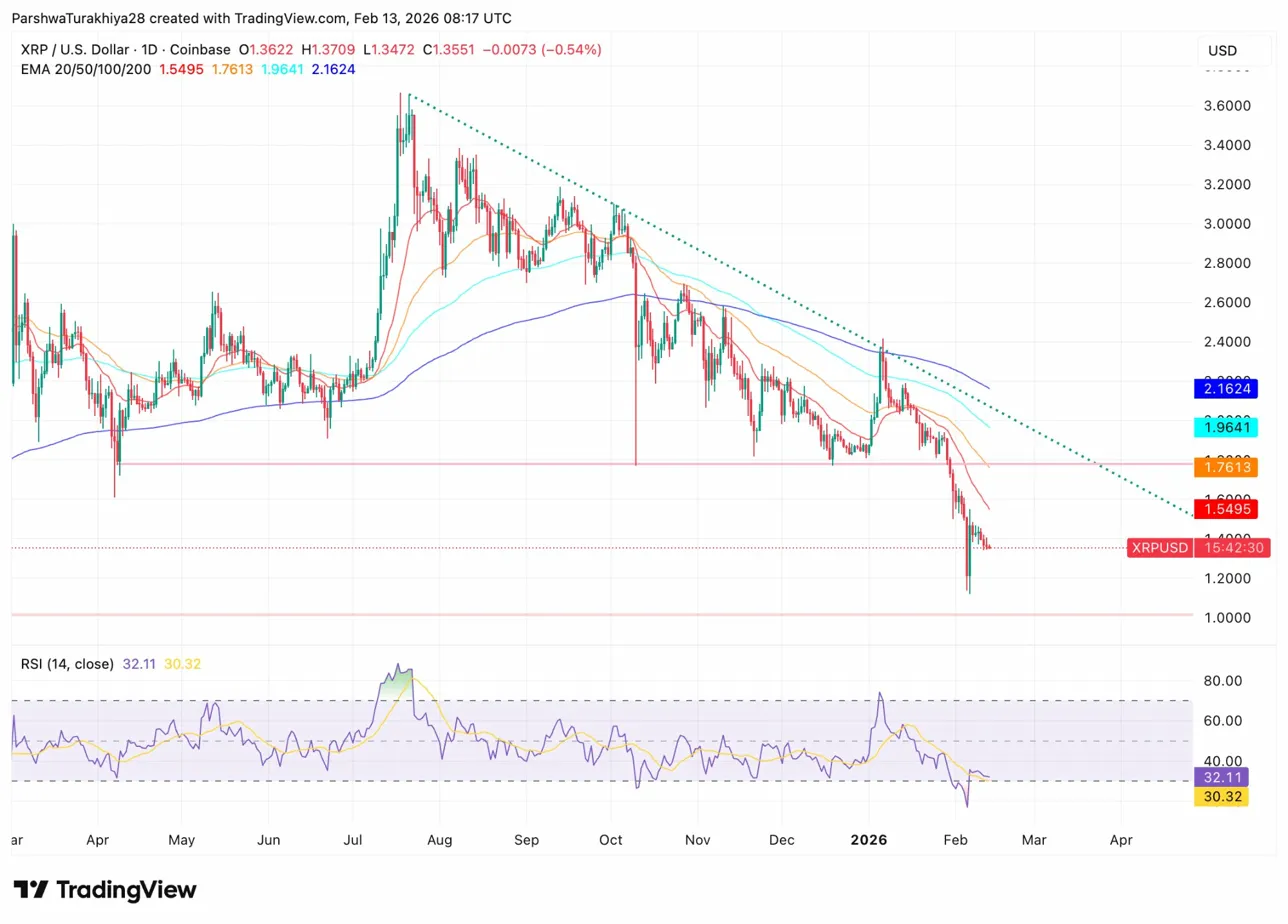Open the XRP / U.S. Dollar symbol title
The width and height of the screenshot is (1288, 924).
coord(77,49)
